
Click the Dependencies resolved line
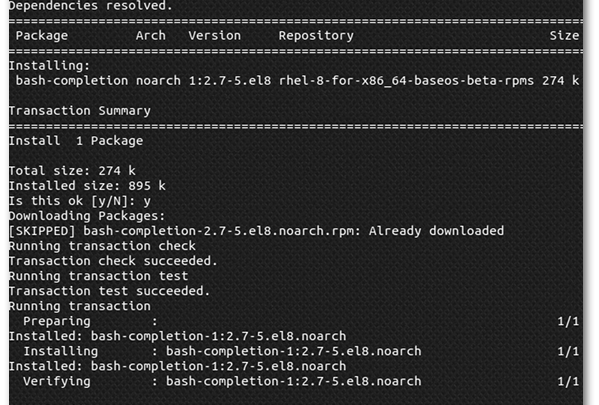[x=91, y=6]
